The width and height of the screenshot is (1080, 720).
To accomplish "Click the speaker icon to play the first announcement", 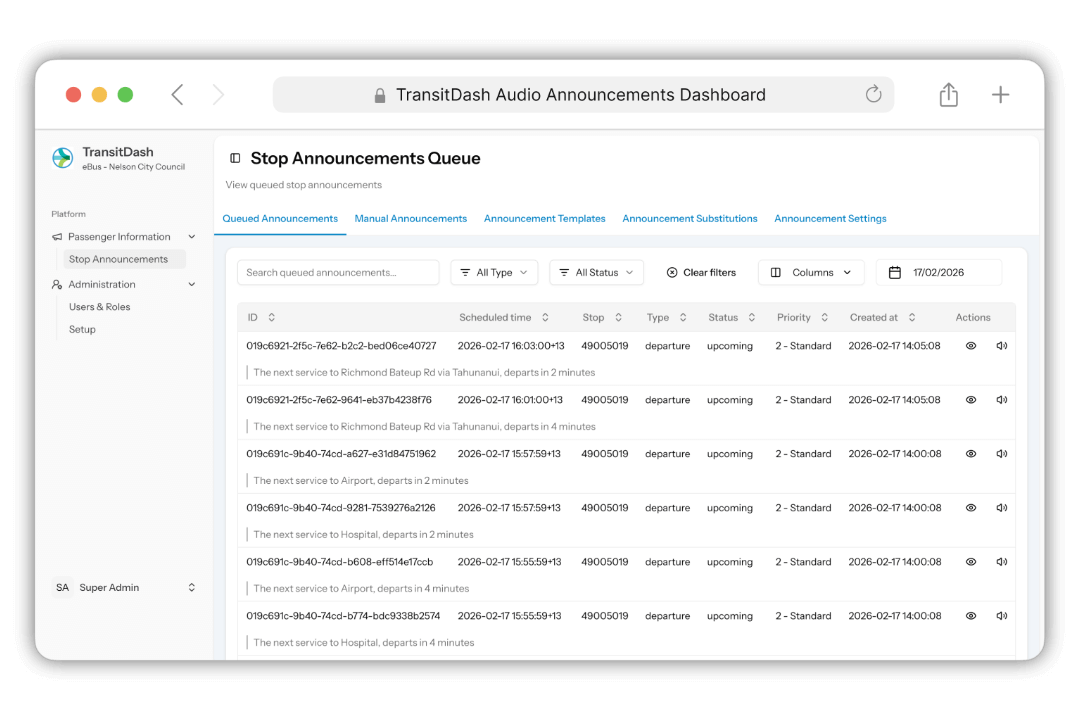I will 1002,345.
